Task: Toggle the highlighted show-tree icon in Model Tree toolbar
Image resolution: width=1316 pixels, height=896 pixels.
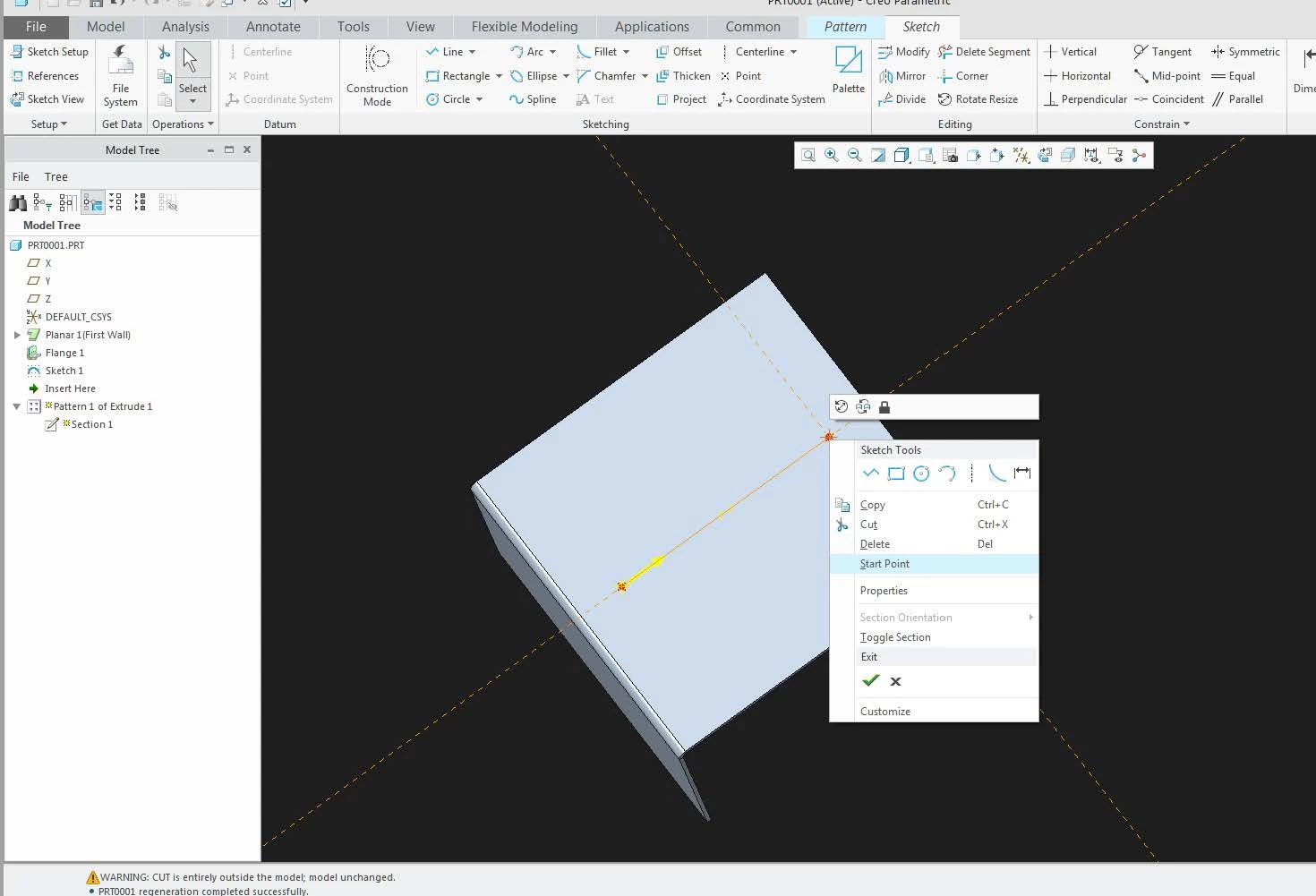Action: [92, 203]
